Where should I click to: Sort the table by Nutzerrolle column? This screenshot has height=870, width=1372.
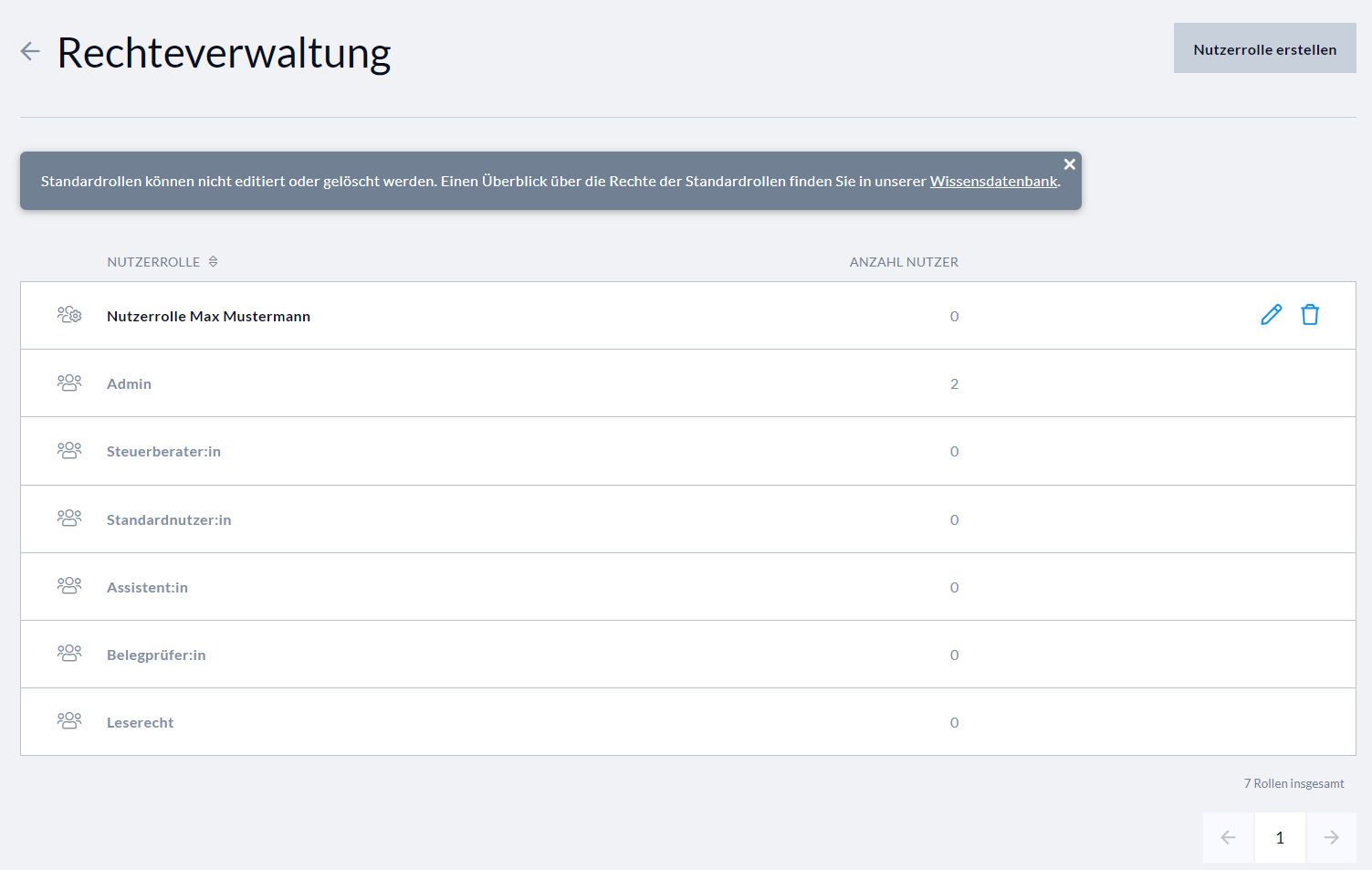(x=213, y=262)
